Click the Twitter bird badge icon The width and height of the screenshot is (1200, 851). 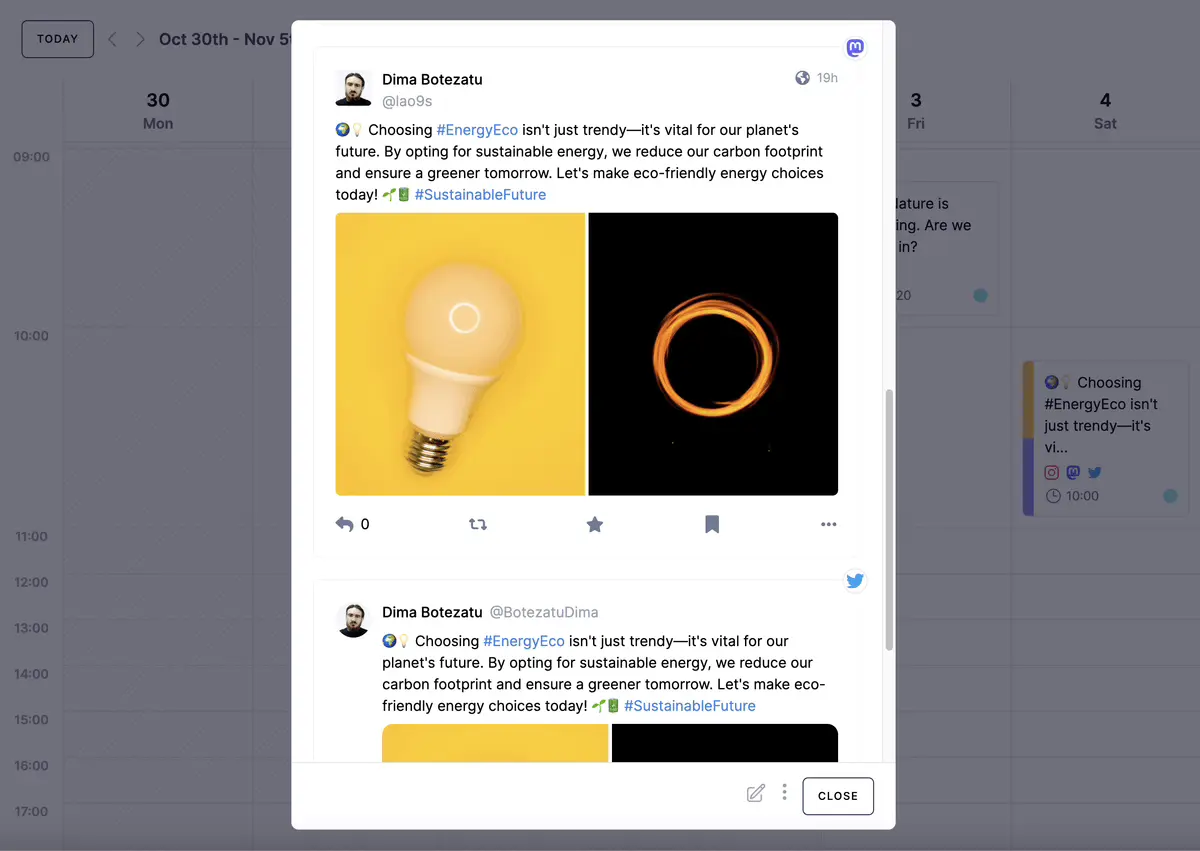click(x=855, y=581)
